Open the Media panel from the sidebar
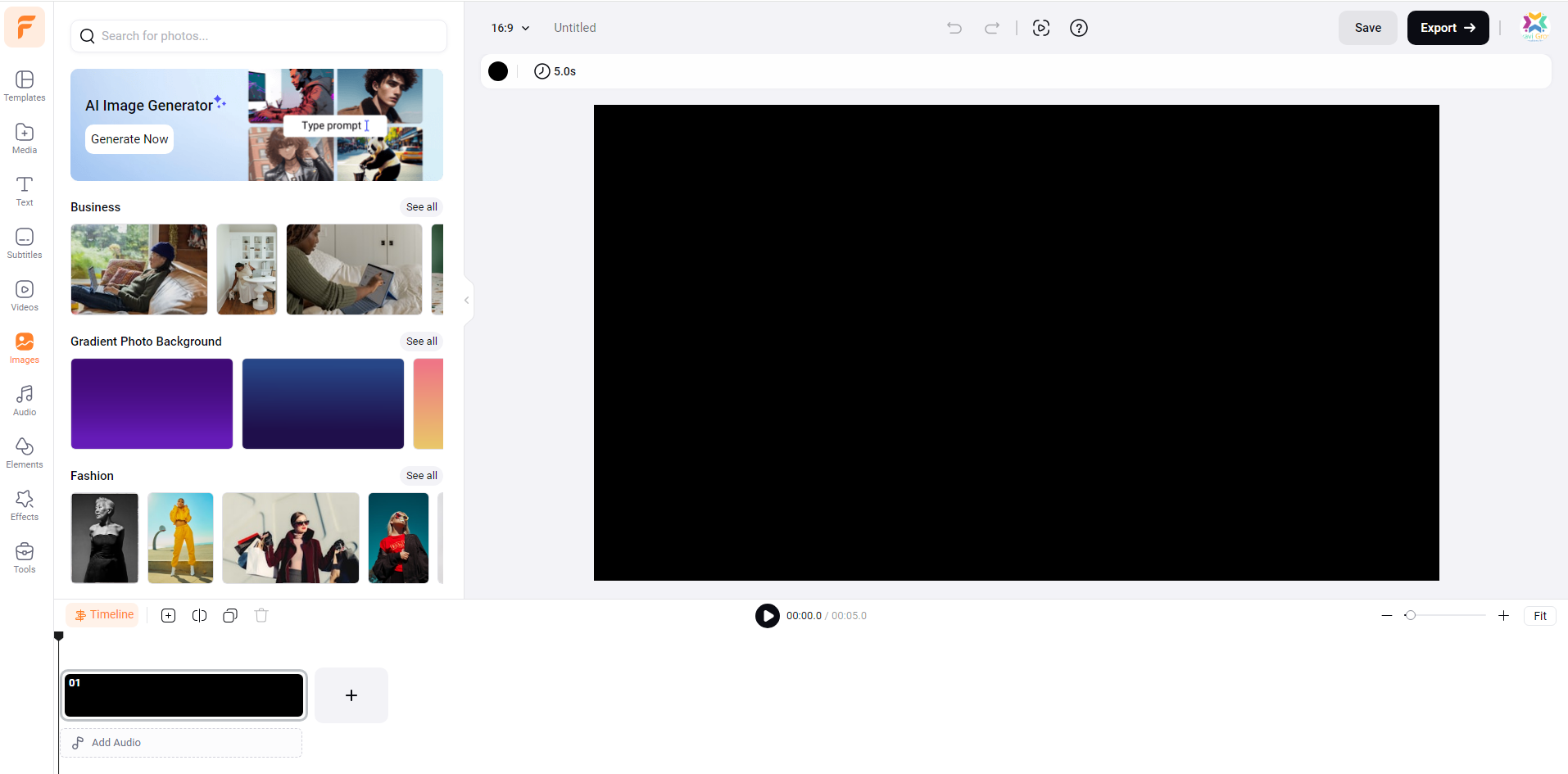The height and width of the screenshot is (774, 1568). 24,138
